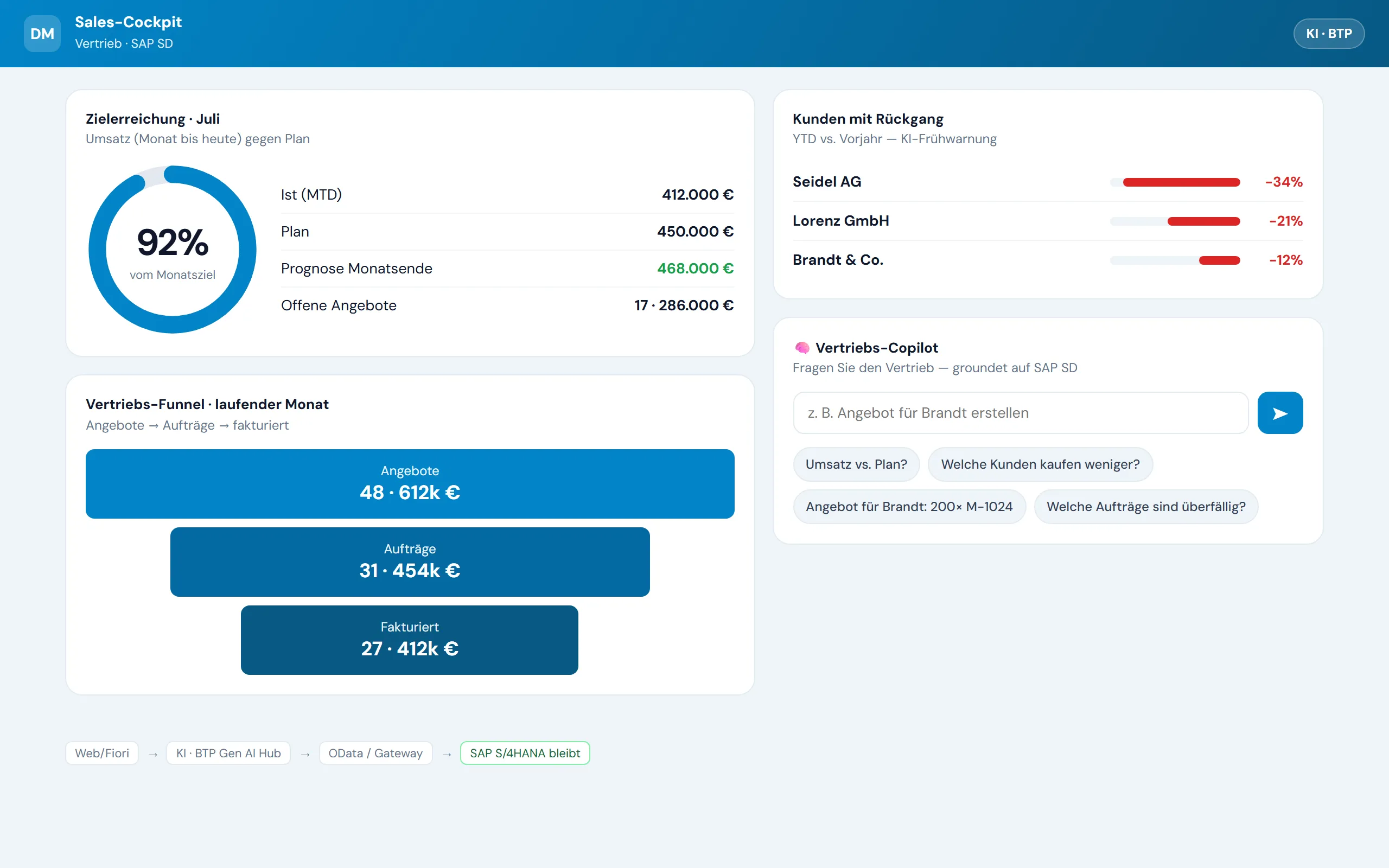Click the 'Kunden mit Rückgang' card heading
Image resolution: width=1389 pixels, height=868 pixels.
[x=868, y=119]
